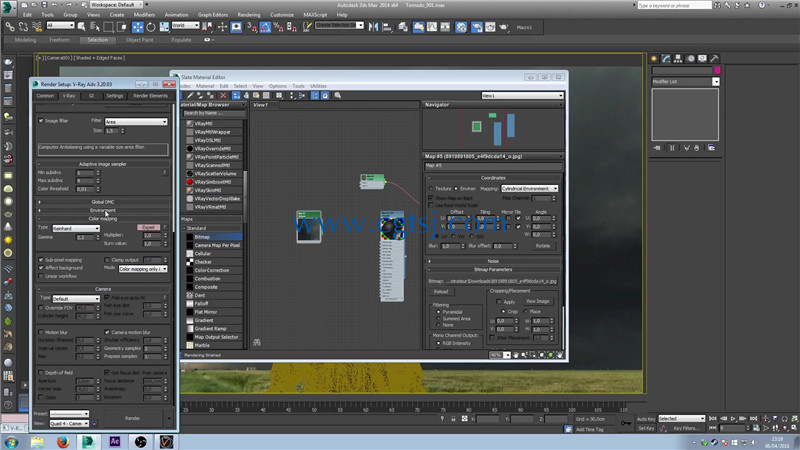Image resolution: width=800 pixels, height=450 pixels.
Task: Click the magenta object color swatch
Action: tap(717, 70)
